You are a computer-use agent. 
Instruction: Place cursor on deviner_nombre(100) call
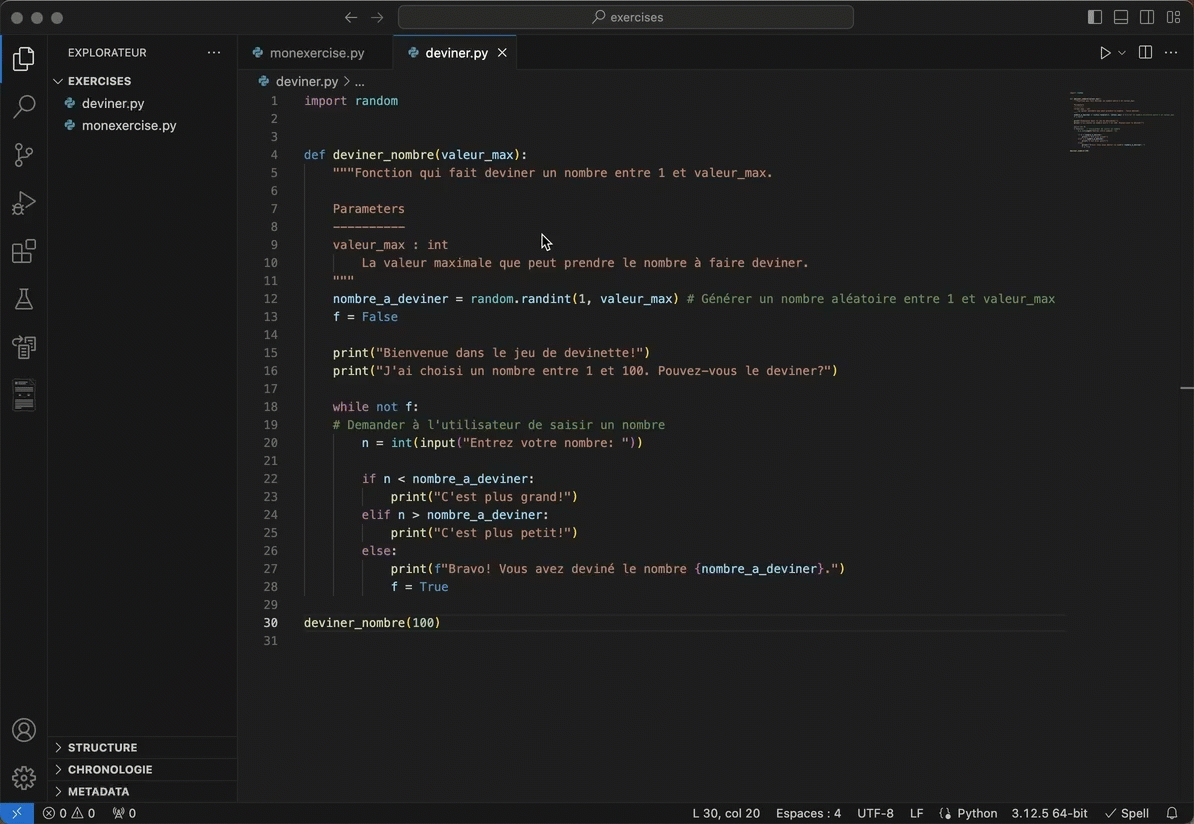coord(372,623)
